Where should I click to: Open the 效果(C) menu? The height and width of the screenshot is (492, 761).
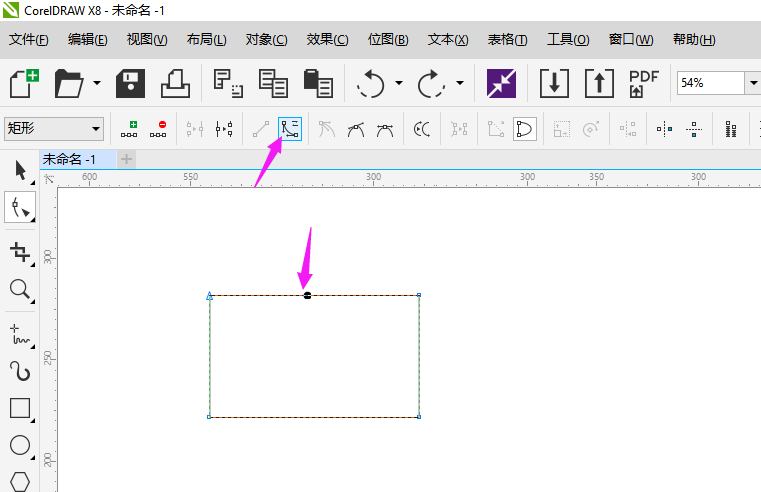[328, 39]
